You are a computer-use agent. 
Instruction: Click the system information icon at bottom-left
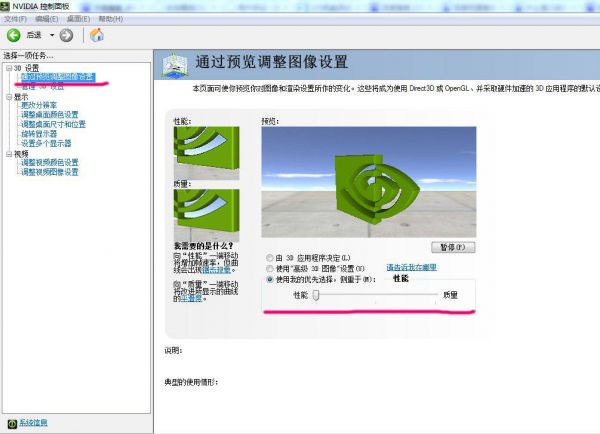coord(11,423)
